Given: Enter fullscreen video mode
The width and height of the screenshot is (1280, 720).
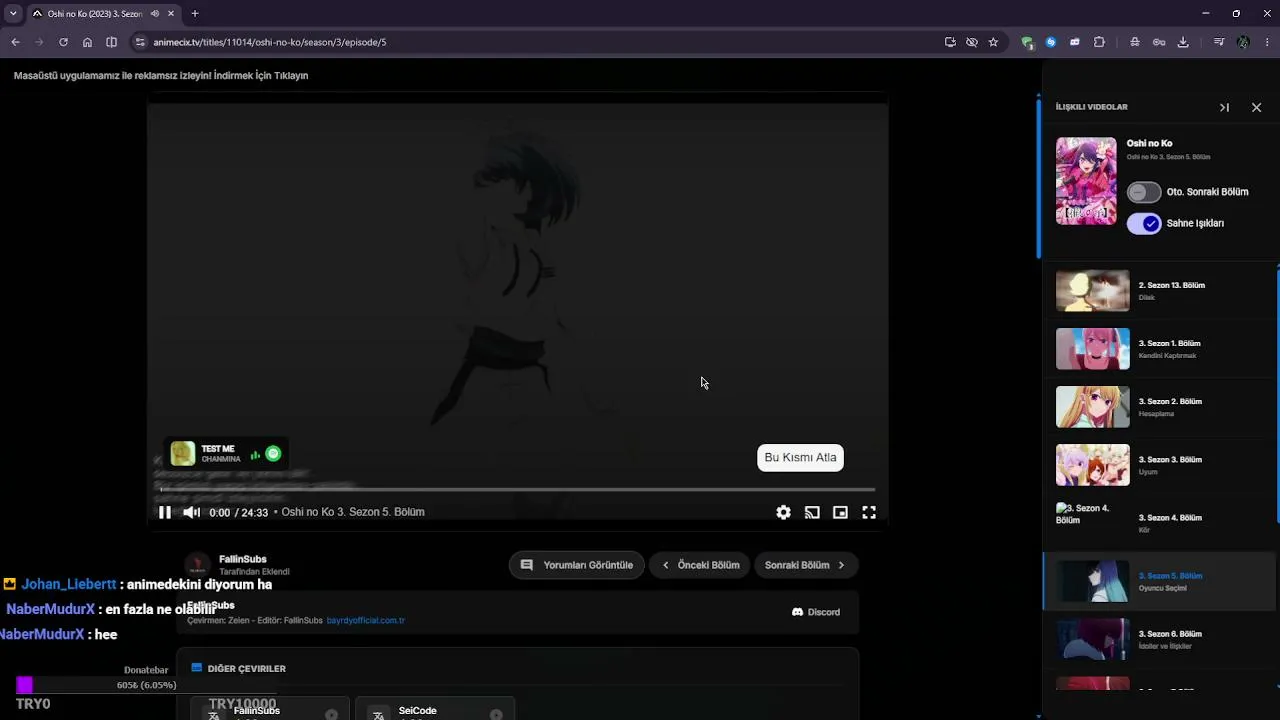Looking at the screenshot, I should click(869, 512).
